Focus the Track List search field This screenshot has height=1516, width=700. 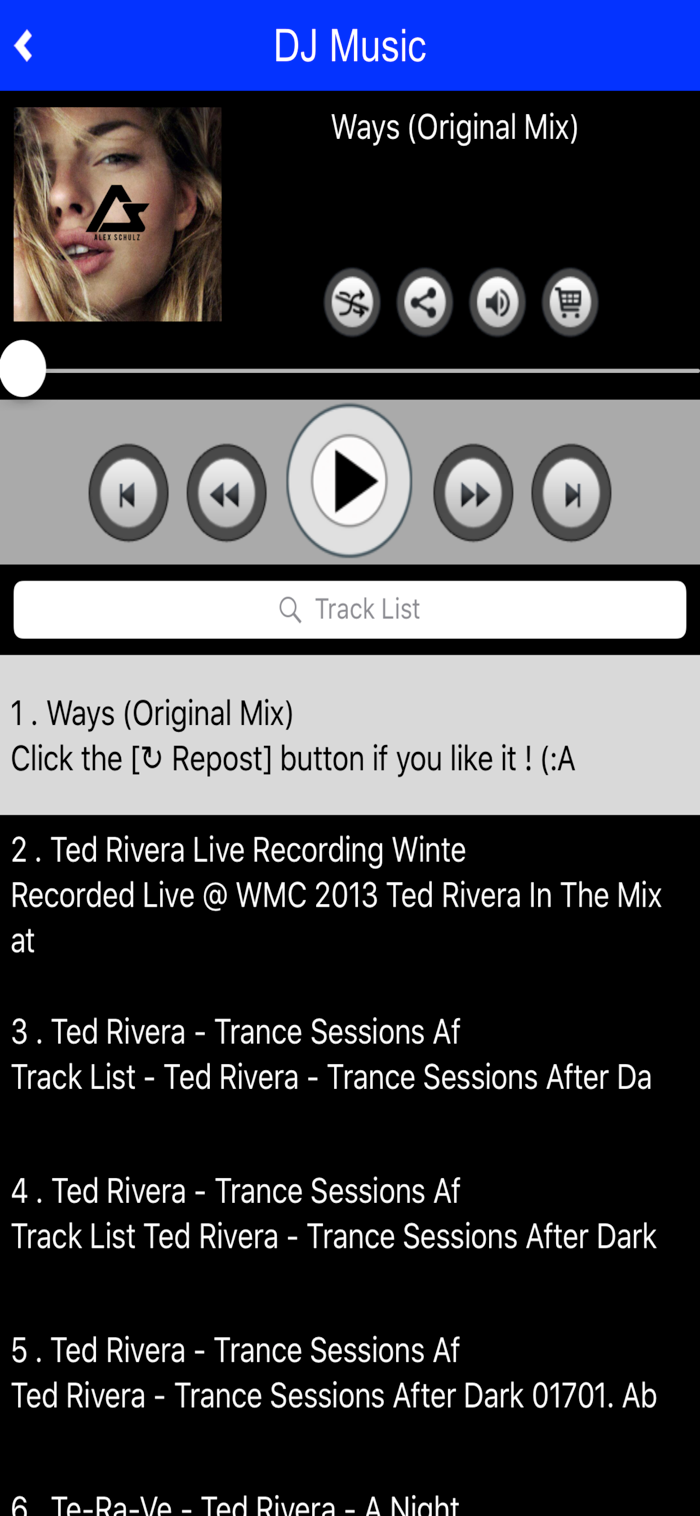(350, 609)
